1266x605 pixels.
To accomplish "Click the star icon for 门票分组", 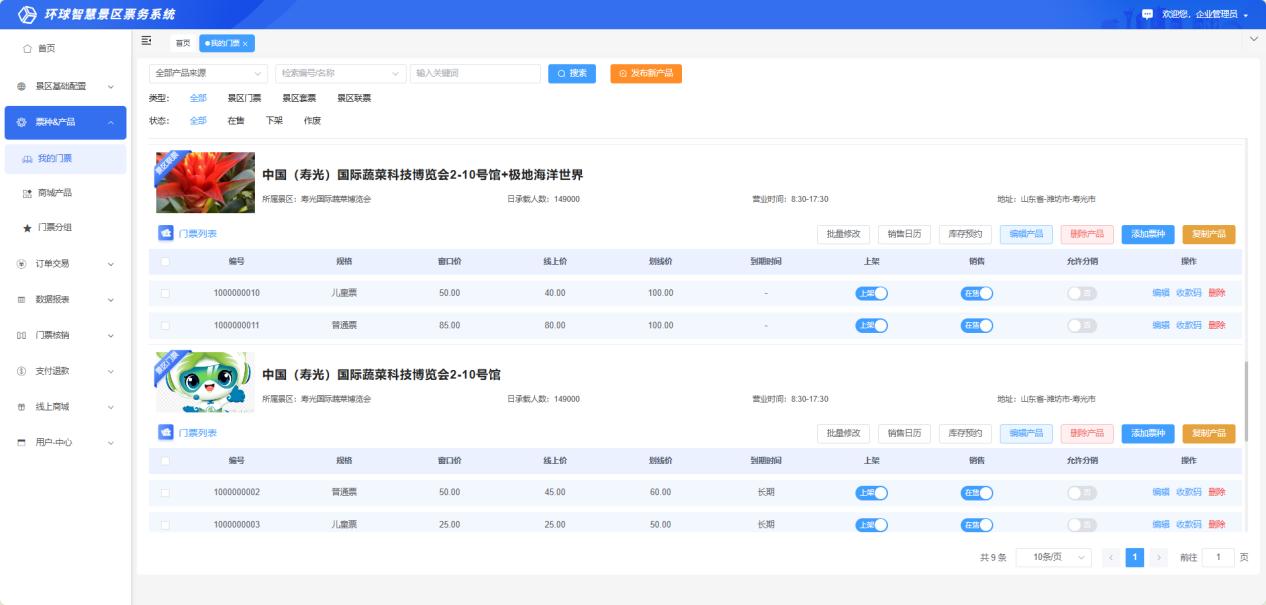I will 27,228.
